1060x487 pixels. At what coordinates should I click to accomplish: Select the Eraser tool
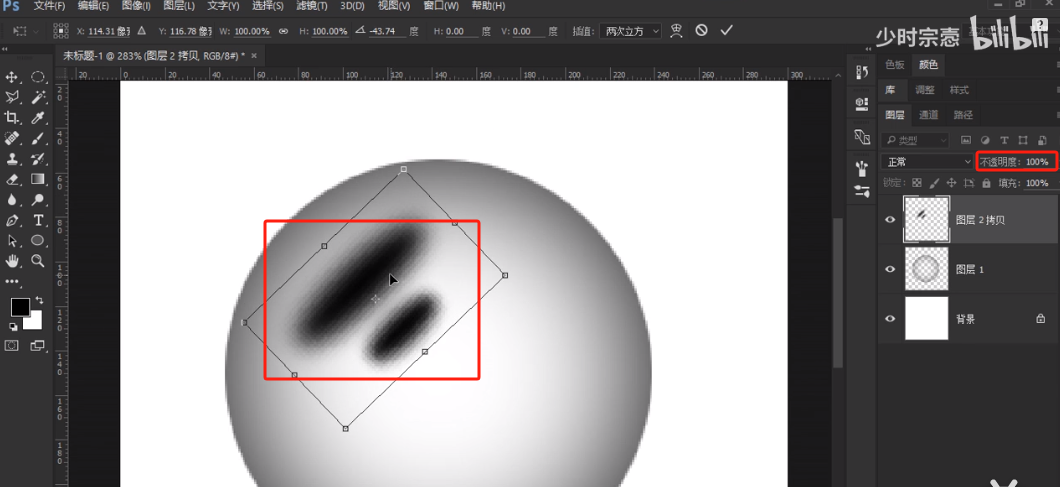(11, 179)
